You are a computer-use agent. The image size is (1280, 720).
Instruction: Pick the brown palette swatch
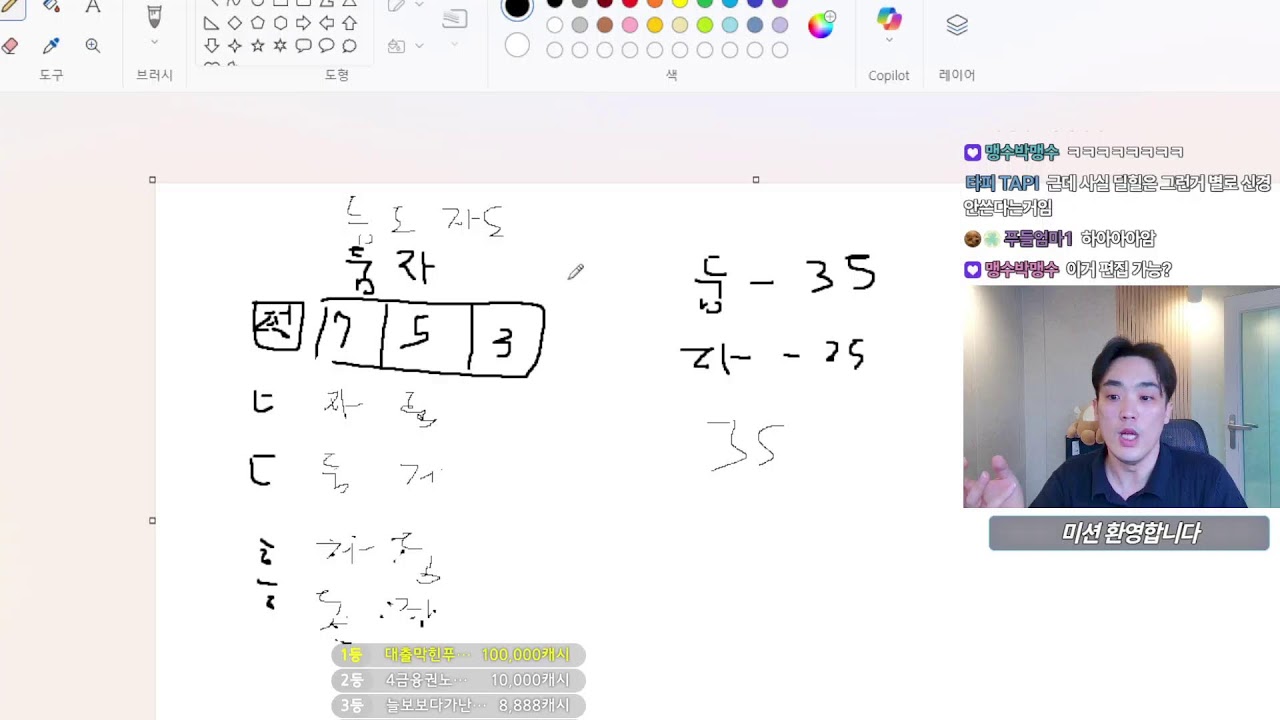[x=605, y=25]
